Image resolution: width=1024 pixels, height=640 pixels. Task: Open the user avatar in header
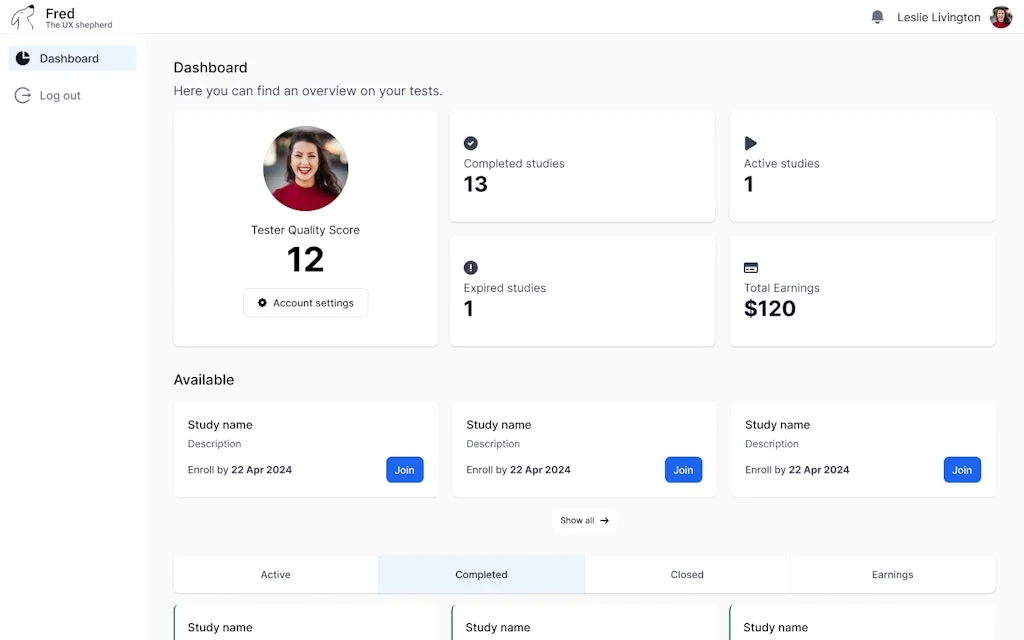point(1001,17)
